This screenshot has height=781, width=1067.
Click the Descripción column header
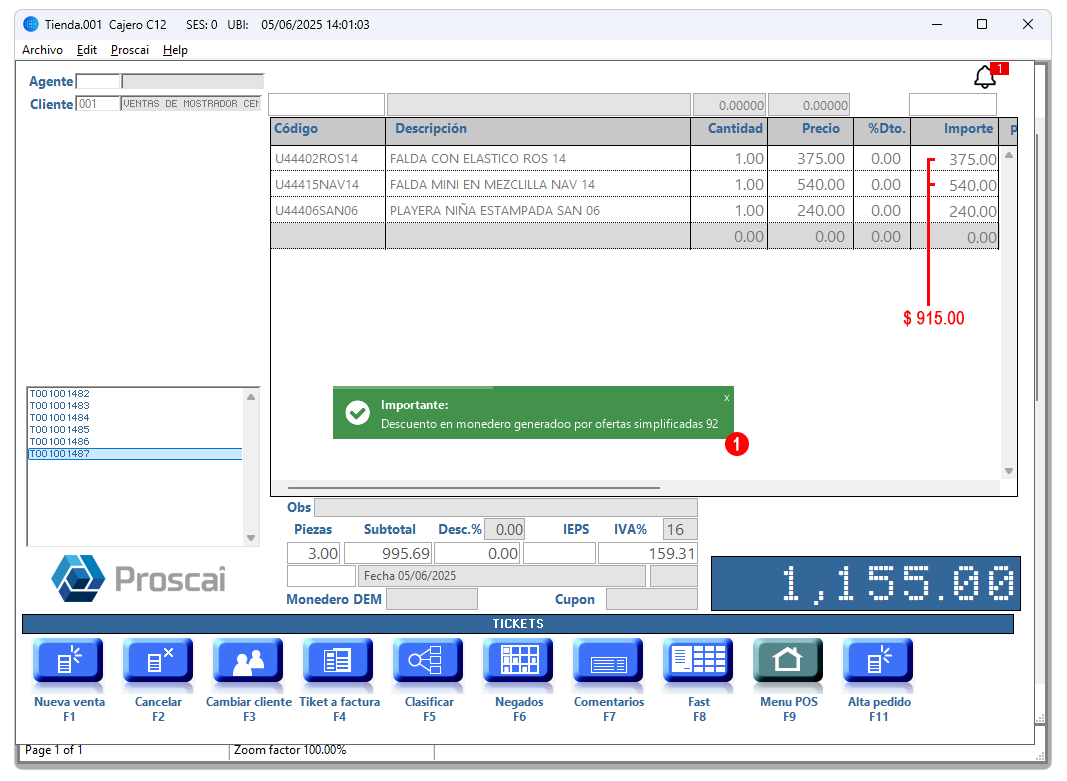pos(538,129)
